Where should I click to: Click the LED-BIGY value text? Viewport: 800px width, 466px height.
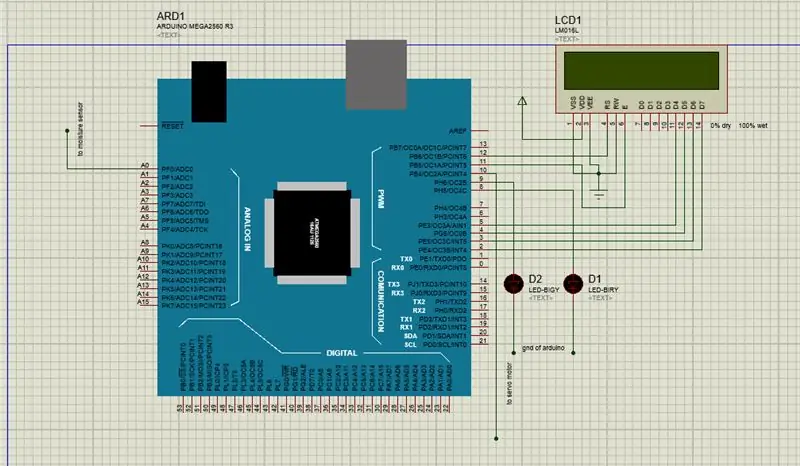544,289
